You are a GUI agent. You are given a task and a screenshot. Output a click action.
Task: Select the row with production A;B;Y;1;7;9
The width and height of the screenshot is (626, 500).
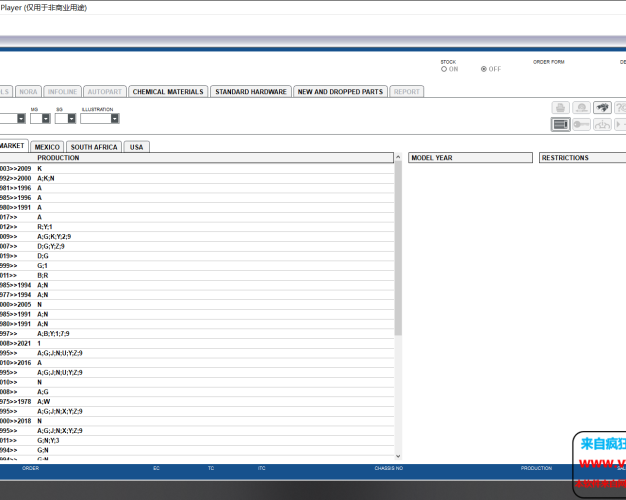[197, 334]
